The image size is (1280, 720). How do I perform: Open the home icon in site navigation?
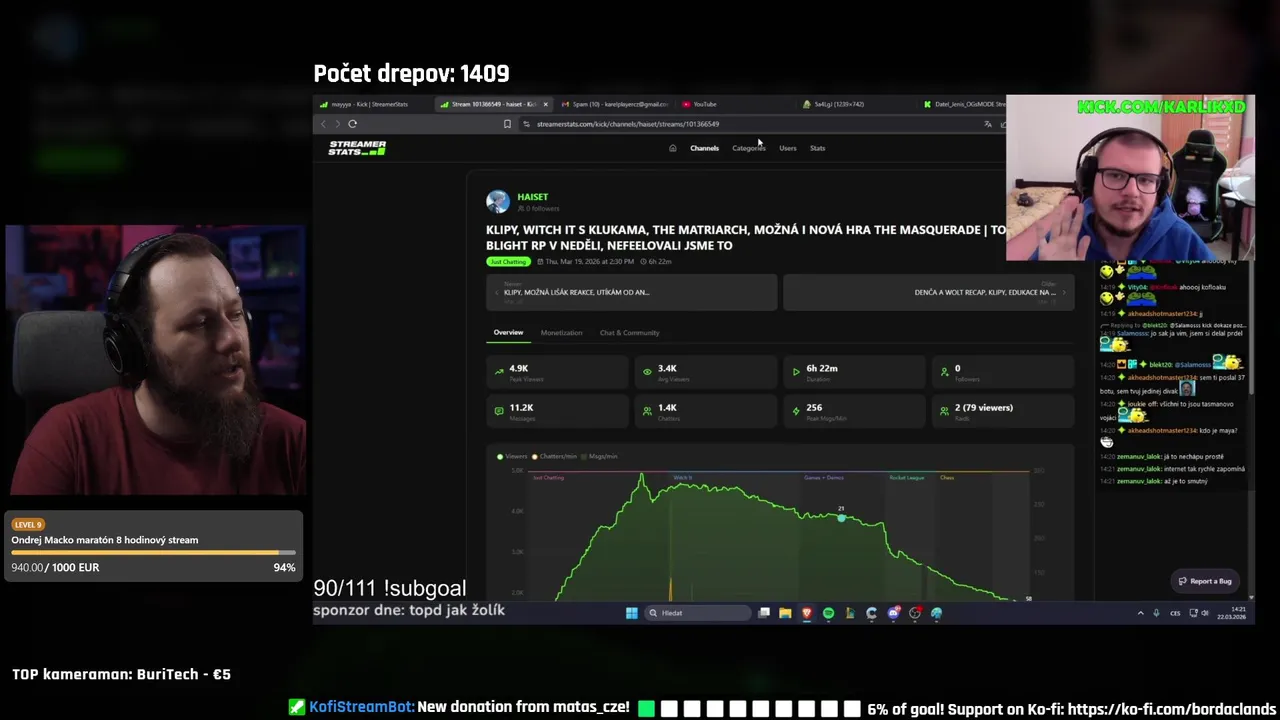pos(673,148)
